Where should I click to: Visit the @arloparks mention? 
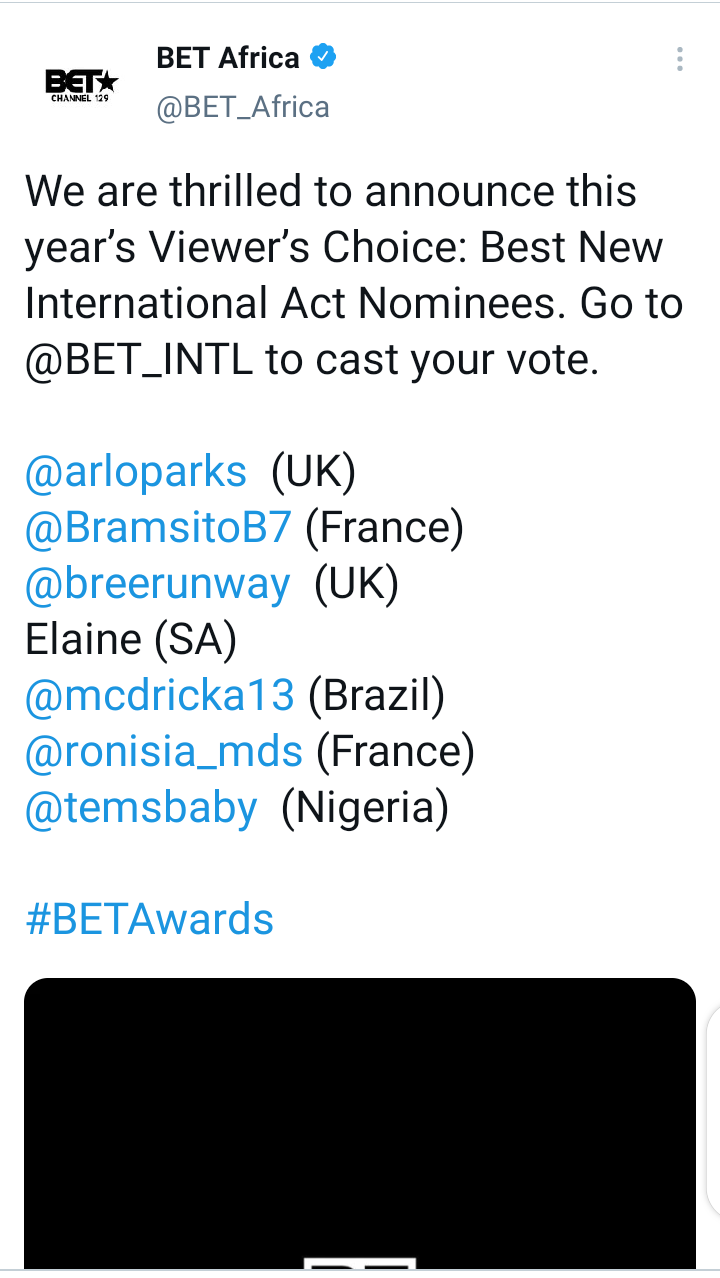click(136, 472)
